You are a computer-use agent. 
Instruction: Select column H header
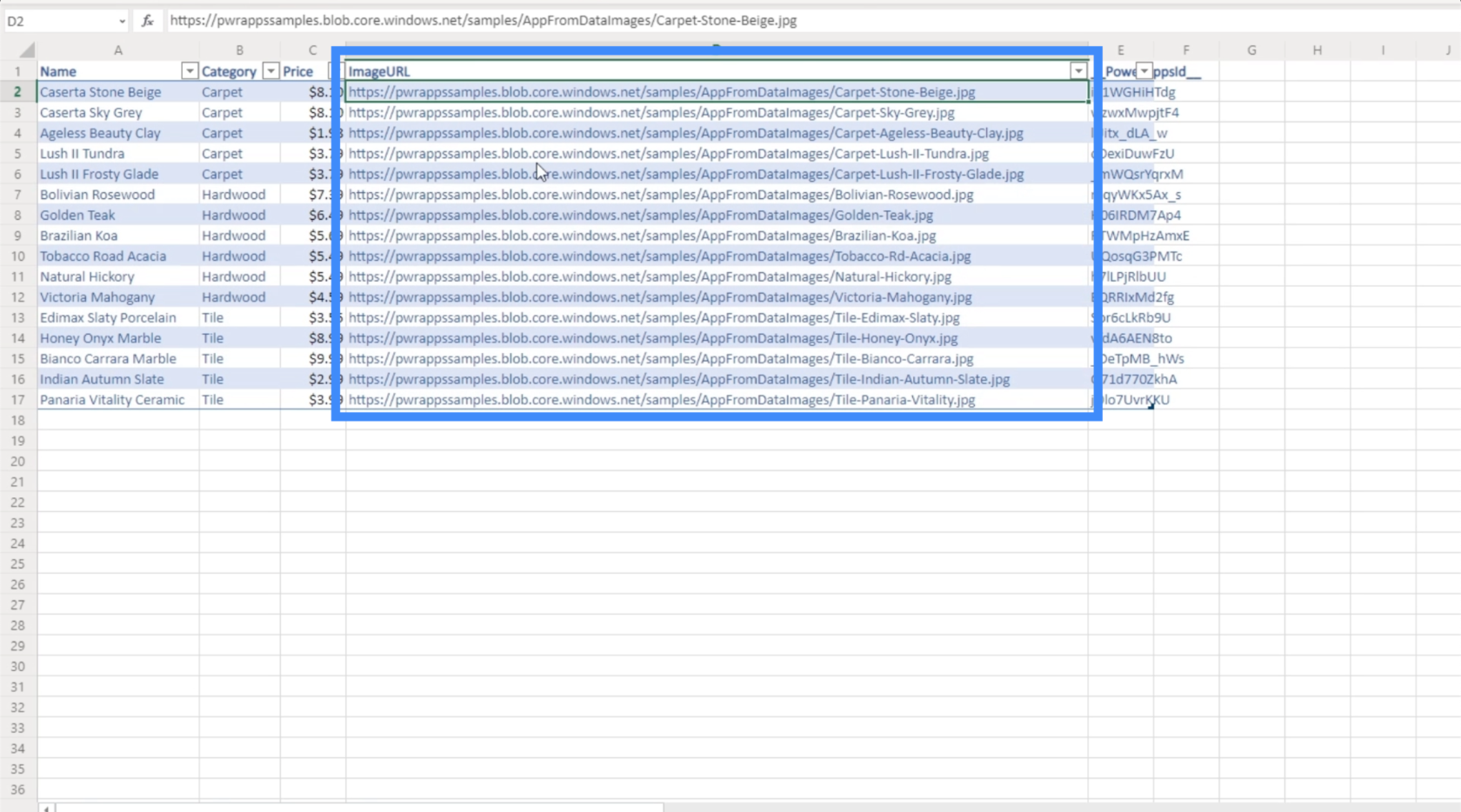point(1318,50)
